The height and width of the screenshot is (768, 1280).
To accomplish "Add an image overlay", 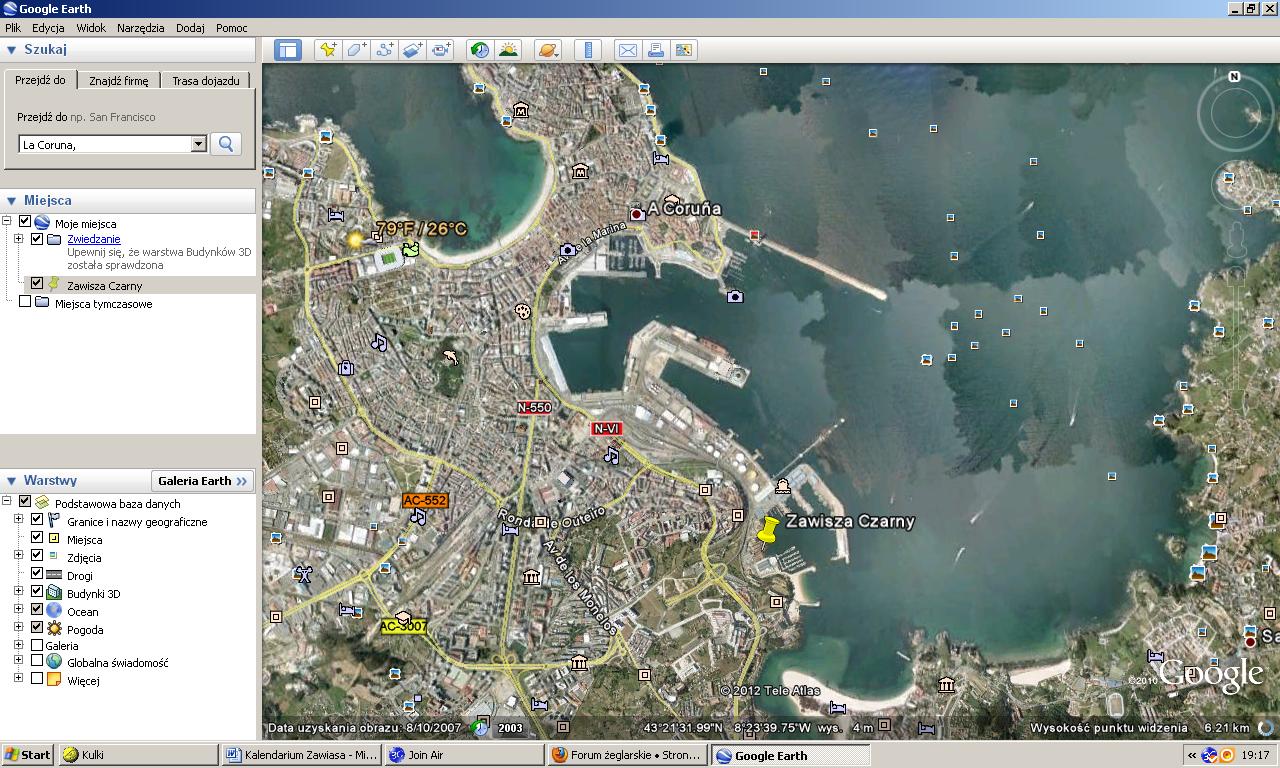I will click(x=412, y=50).
